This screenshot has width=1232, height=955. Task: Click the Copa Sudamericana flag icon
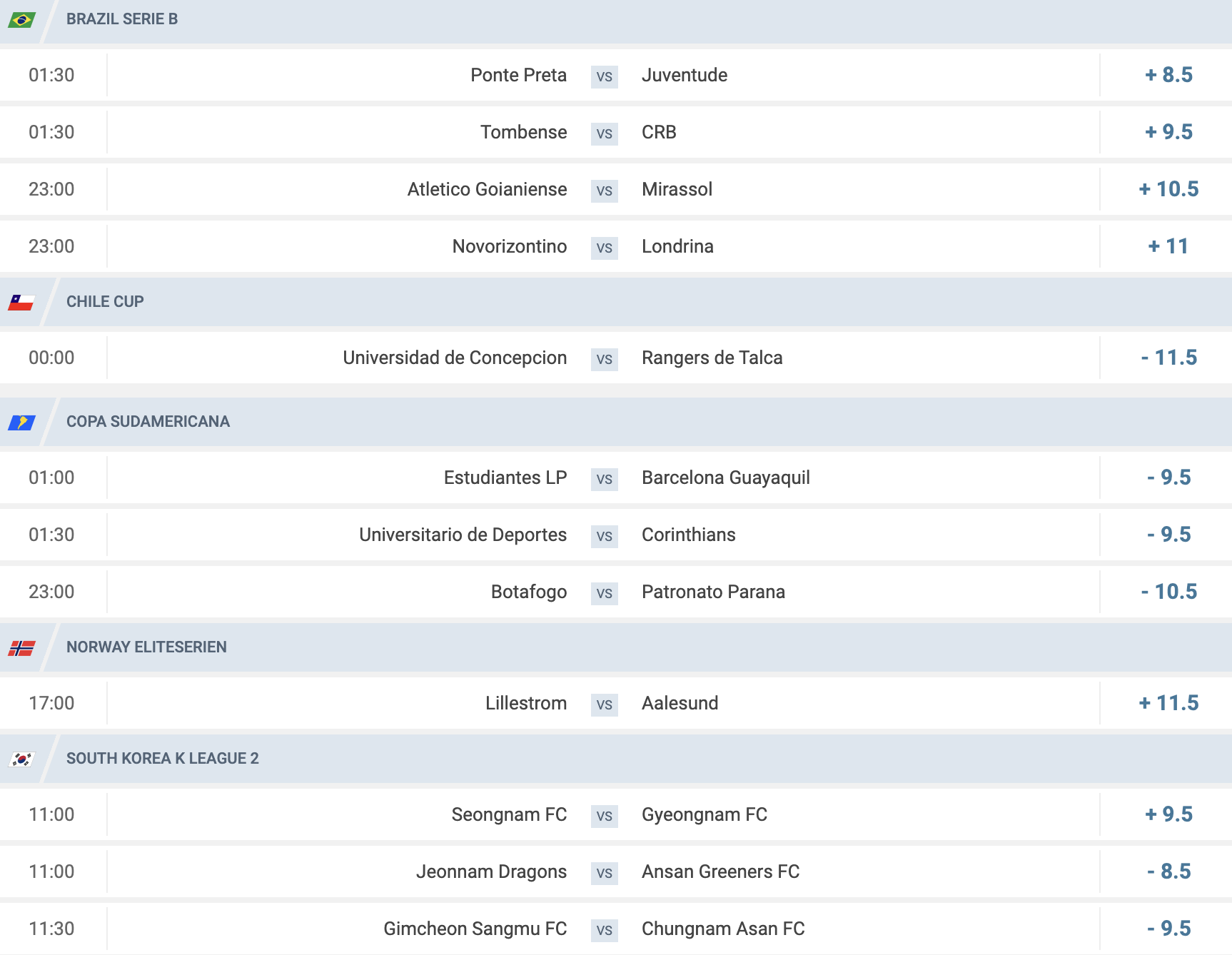21,423
